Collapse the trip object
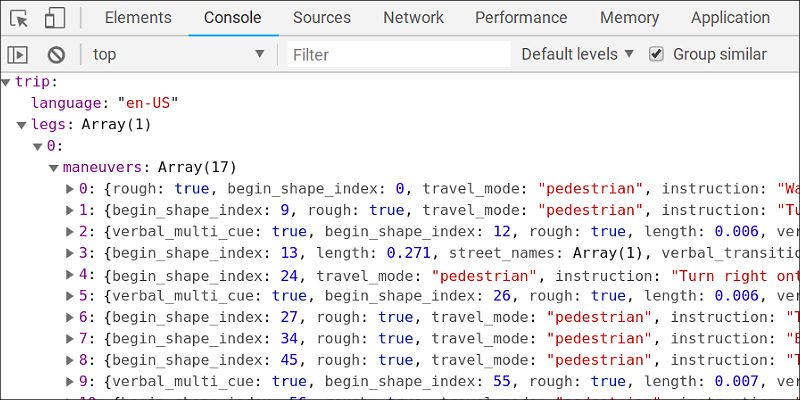Screen dimensions: 800x400 pos(5,82)
